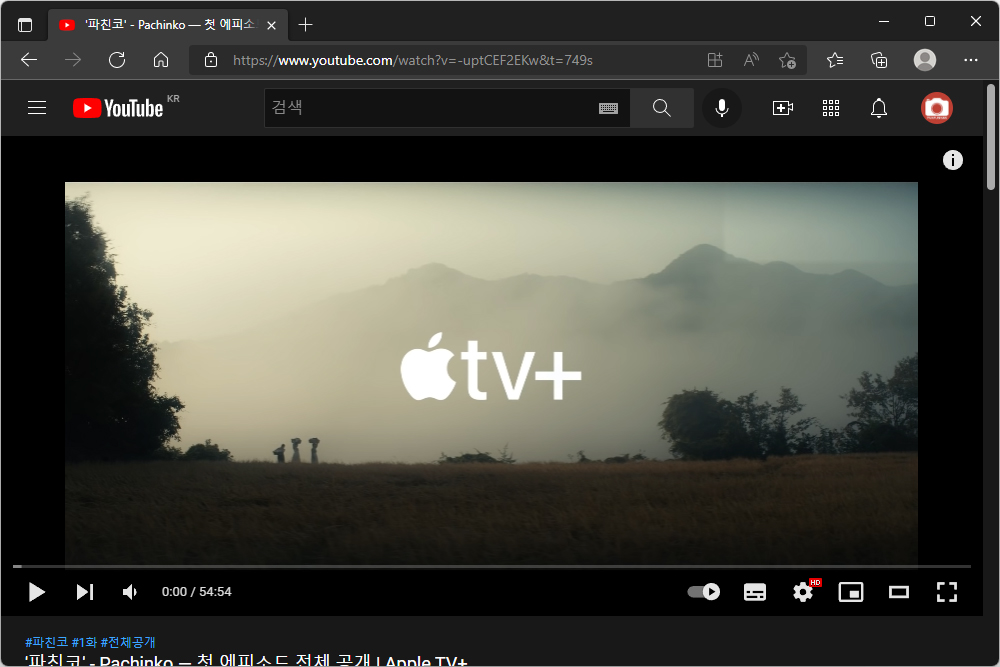This screenshot has width=1000, height=667.
Task: Go to YouTube home via logo
Action: pyautogui.click(x=119, y=108)
